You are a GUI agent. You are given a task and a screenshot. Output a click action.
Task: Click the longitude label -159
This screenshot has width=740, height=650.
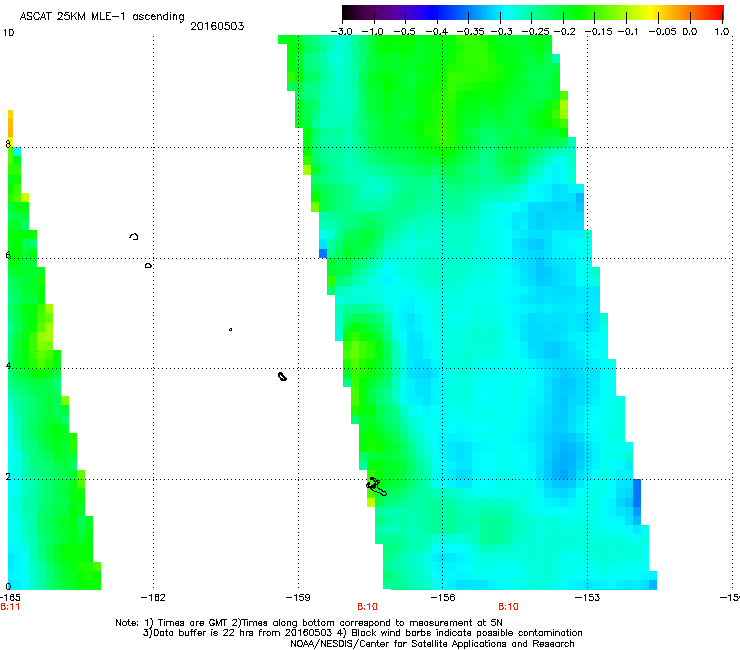click(x=298, y=598)
